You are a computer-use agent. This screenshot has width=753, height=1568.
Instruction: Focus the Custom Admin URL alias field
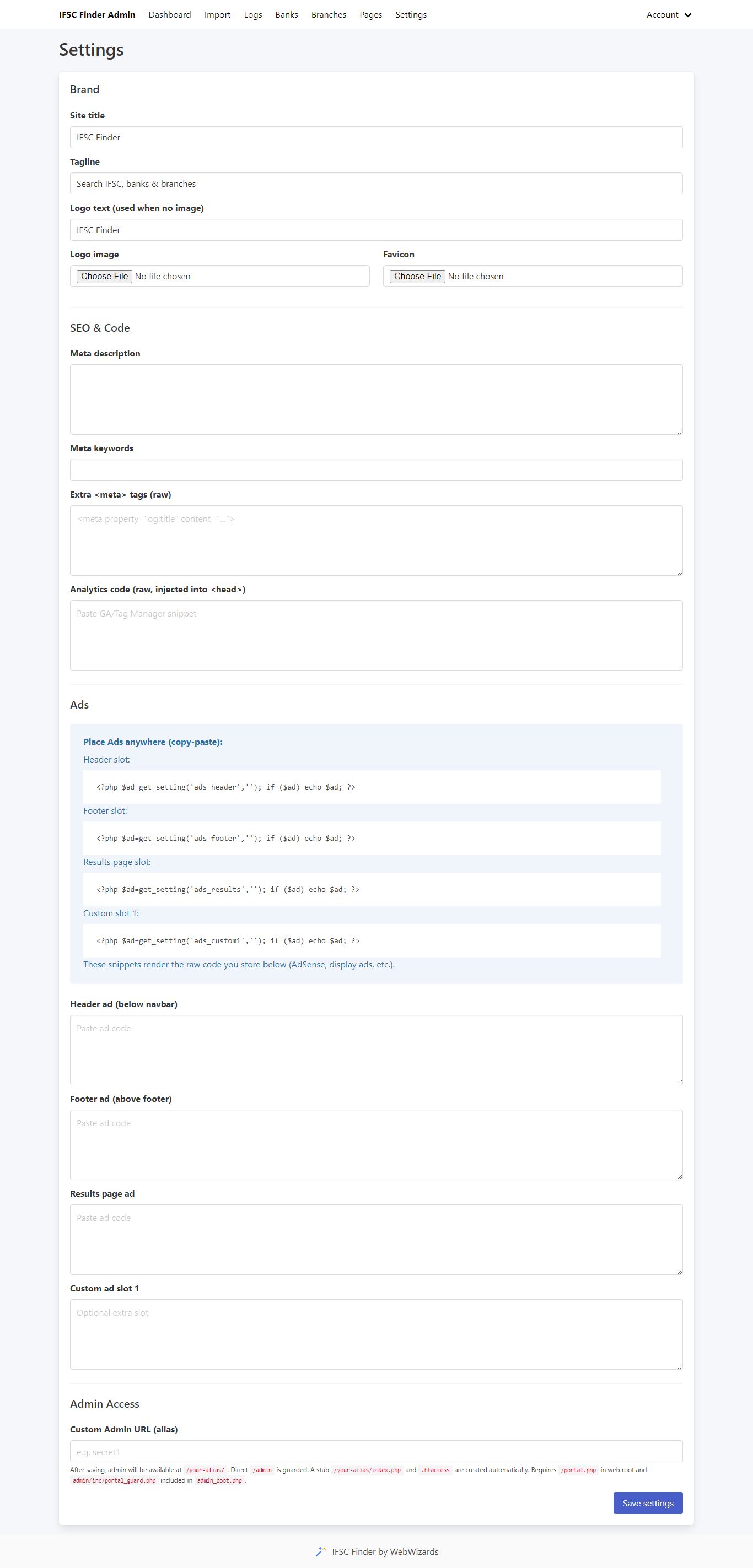[x=376, y=1451]
